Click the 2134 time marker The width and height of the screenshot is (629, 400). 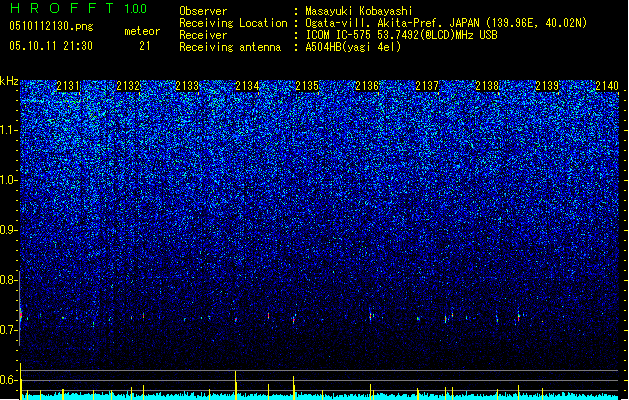[247, 86]
